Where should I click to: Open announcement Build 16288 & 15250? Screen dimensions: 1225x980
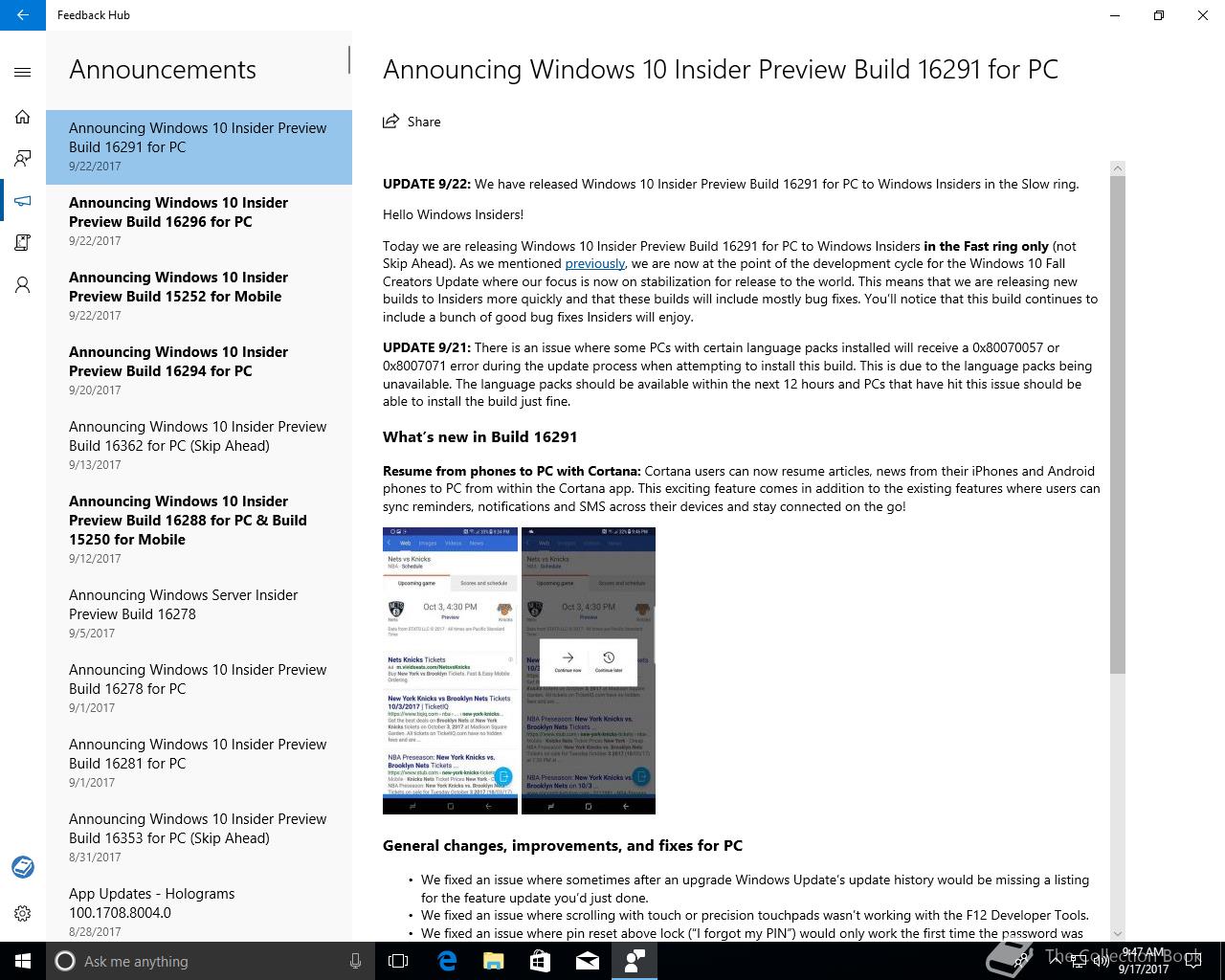point(199,529)
